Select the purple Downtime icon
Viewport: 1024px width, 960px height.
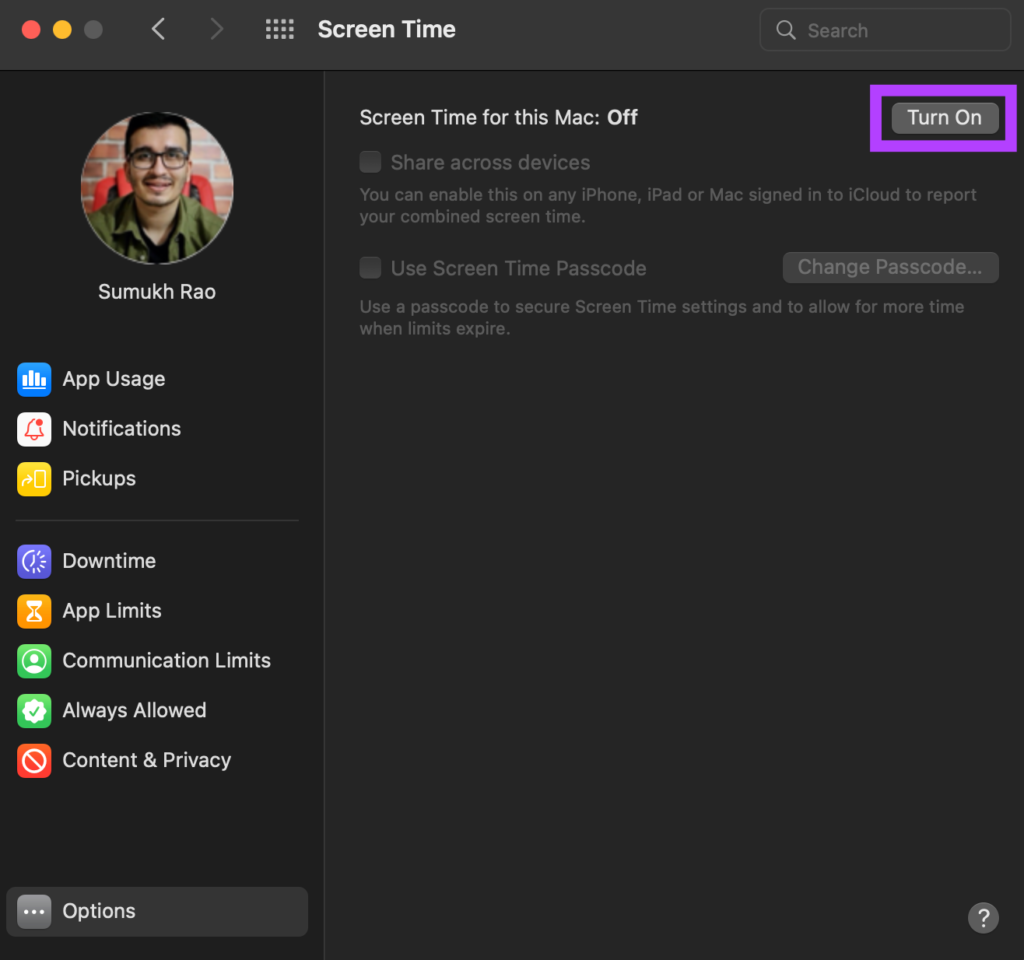pyautogui.click(x=34, y=561)
